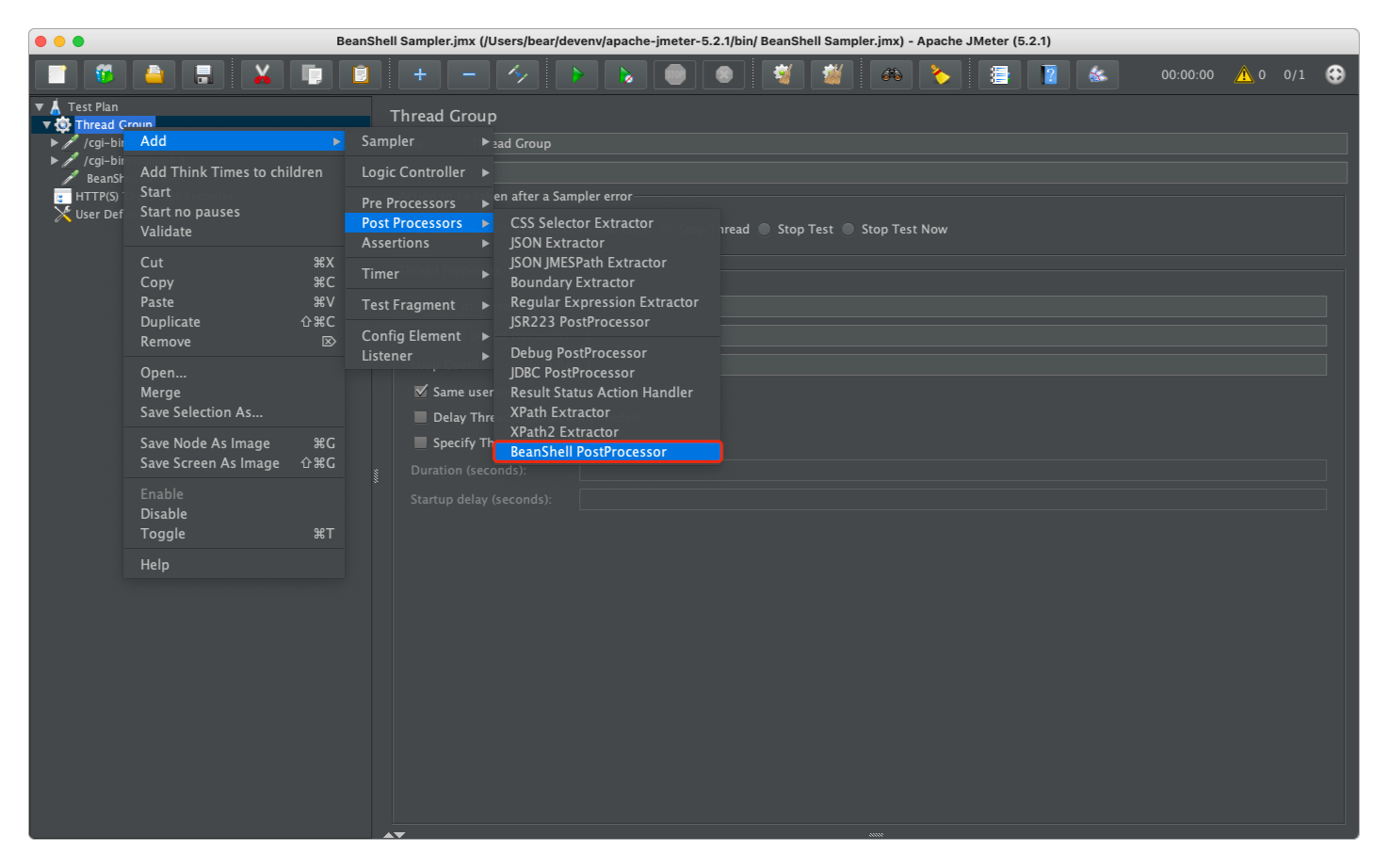Open the Logic Controller submenu
The image size is (1388, 868).
coord(420,172)
